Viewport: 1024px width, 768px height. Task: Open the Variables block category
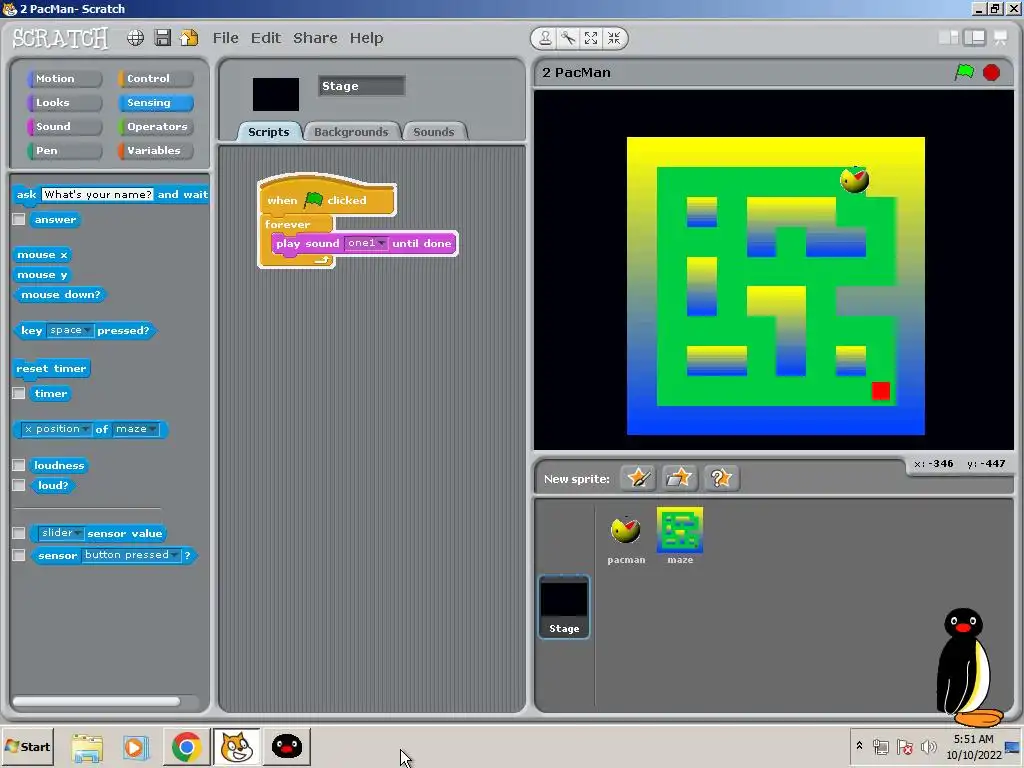pyautogui.click(x=155, y=151)
